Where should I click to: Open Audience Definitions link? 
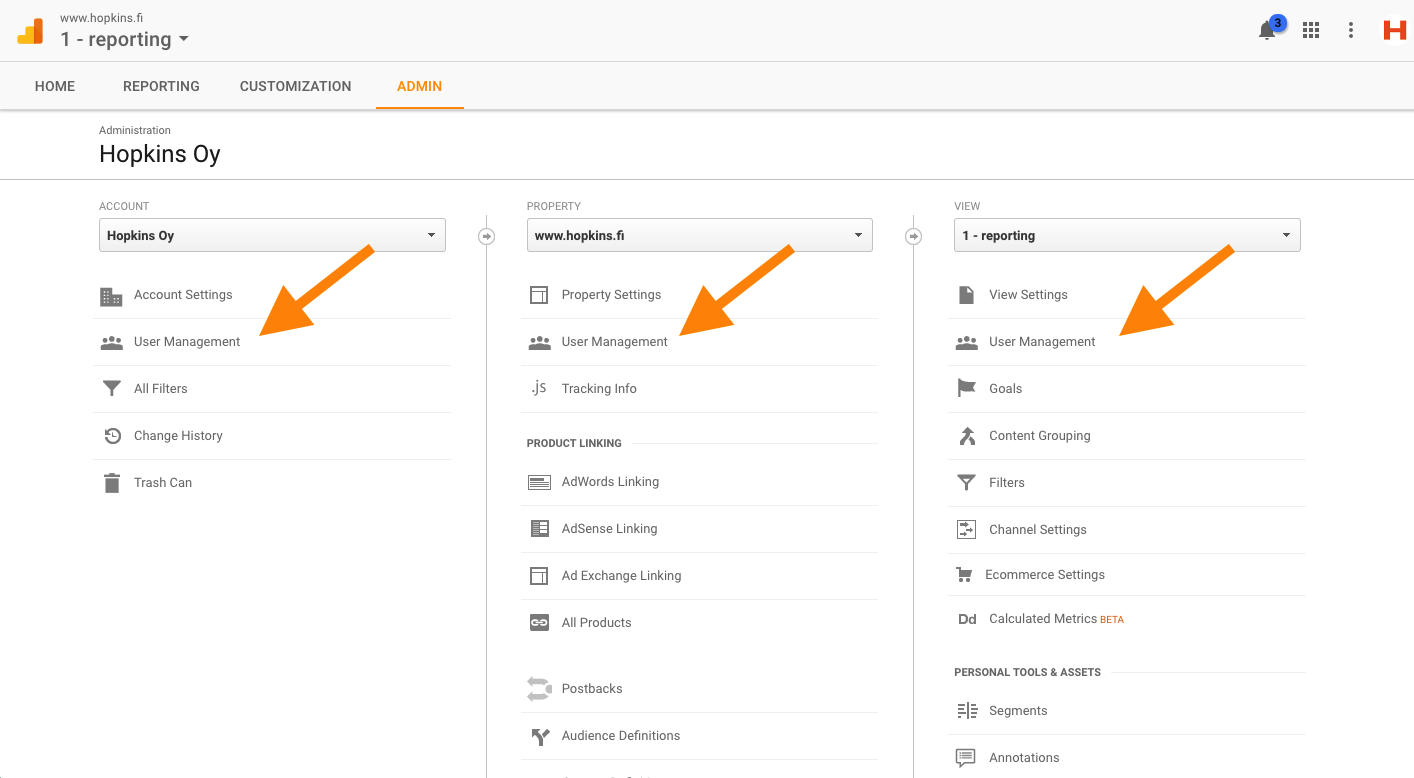tap(621, 736)
